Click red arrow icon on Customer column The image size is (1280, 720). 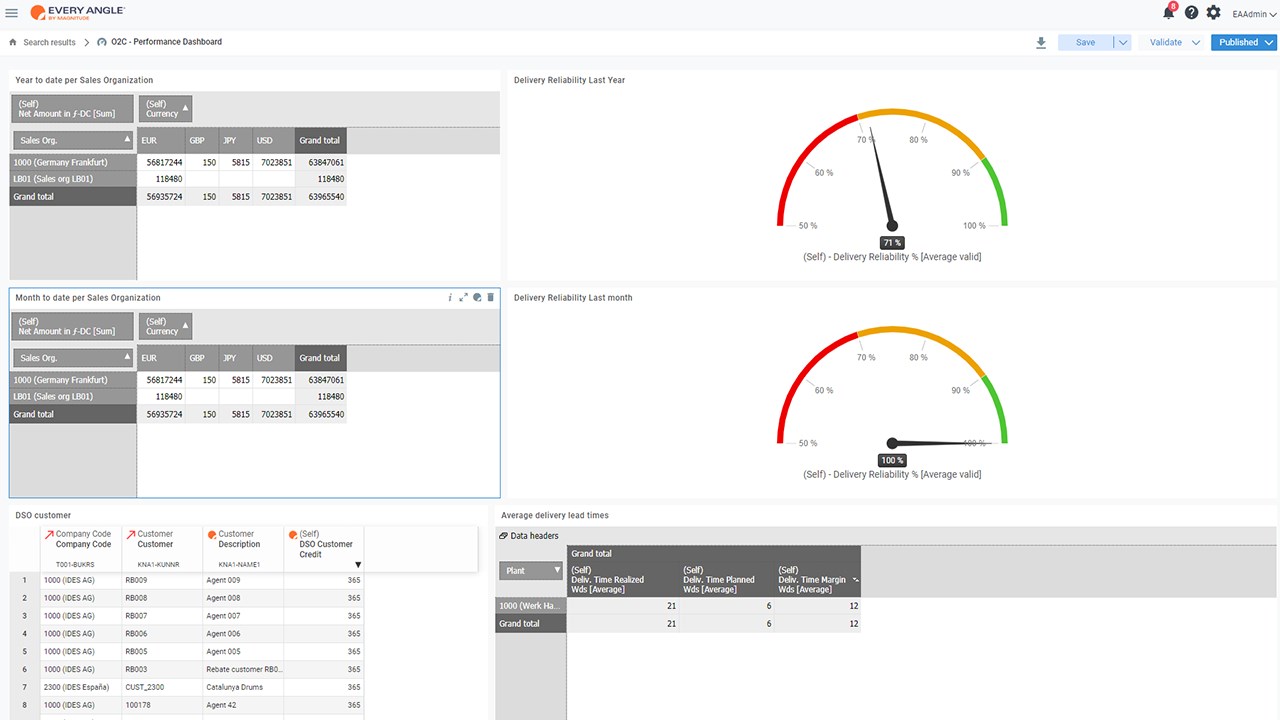coord(130,534)
